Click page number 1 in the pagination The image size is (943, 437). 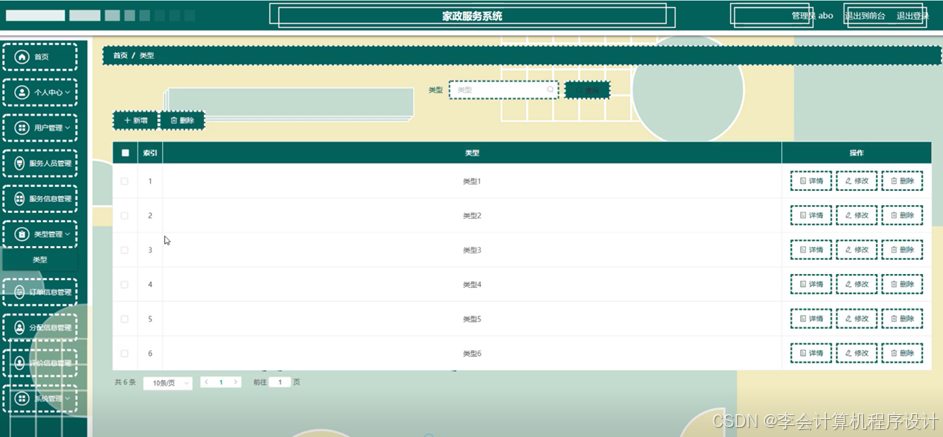coord(221,382)
